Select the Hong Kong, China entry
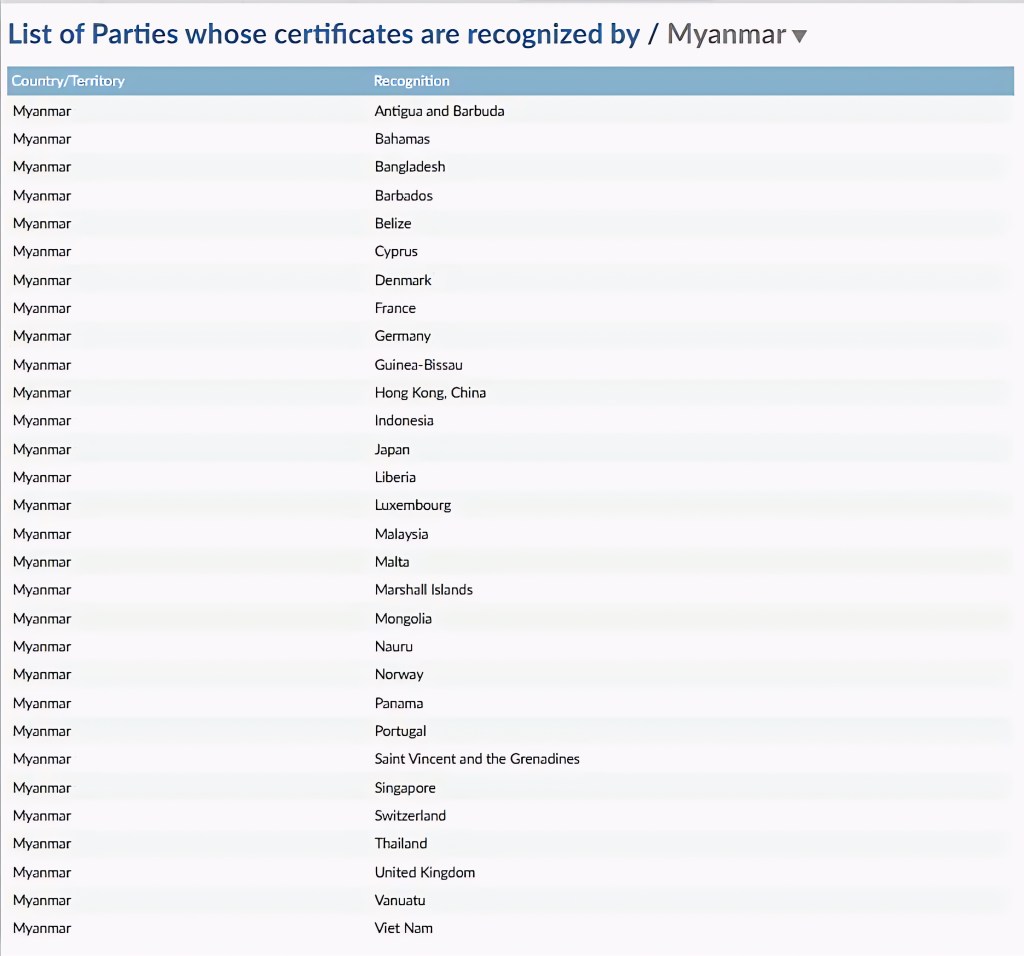Viewport: 1024px width, 956px height. [x=430, y=393]
